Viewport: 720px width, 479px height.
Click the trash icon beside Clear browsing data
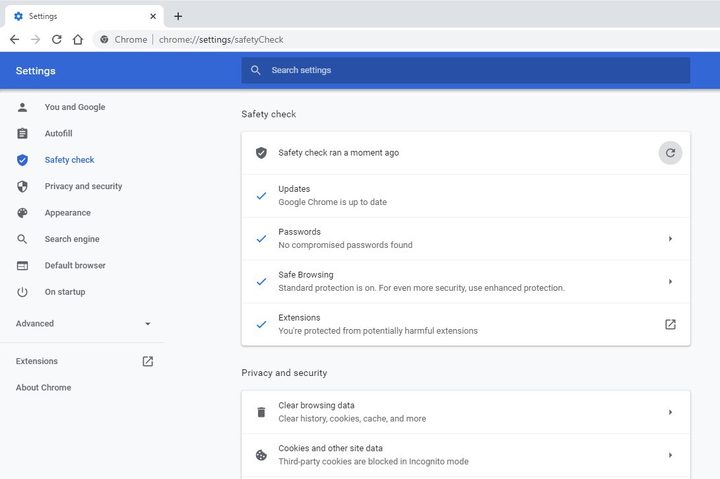(261, 412)
